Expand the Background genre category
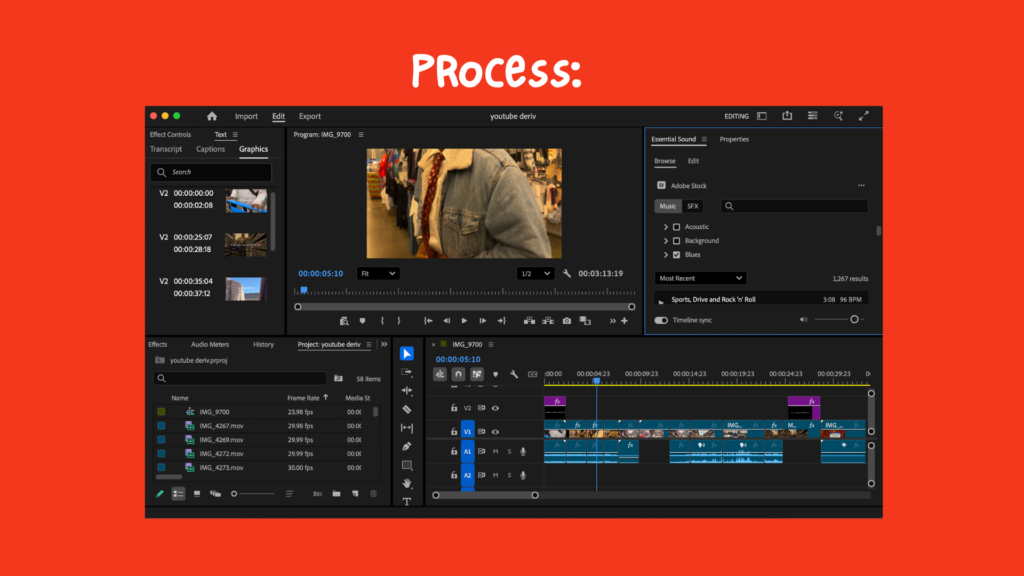Image resolution: width=1024 pixels, height=576 pixels. pyautogui.click(x=666, y=241)
